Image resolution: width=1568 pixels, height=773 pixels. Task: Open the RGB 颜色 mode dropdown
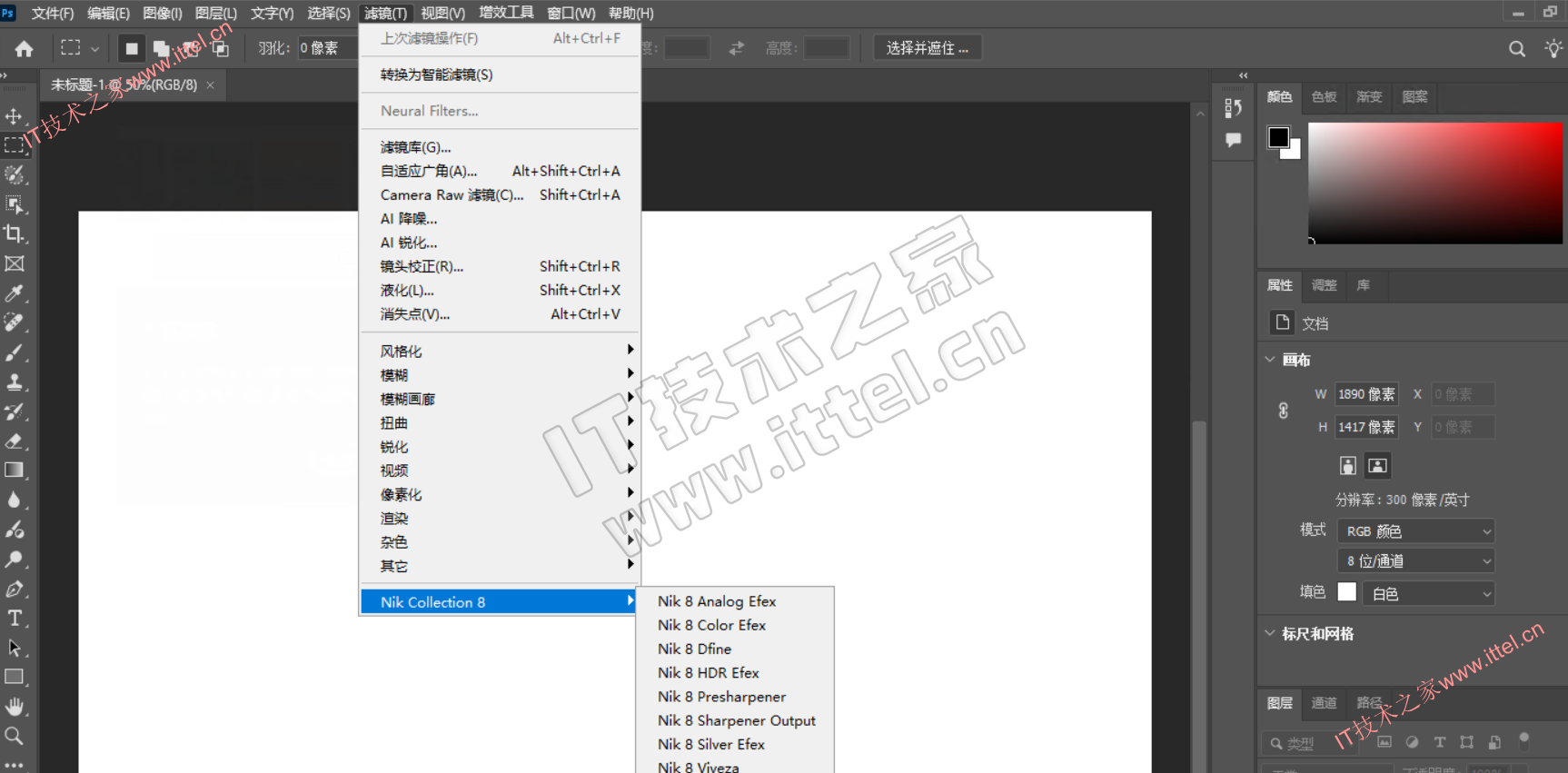(x=1415, y=531)
